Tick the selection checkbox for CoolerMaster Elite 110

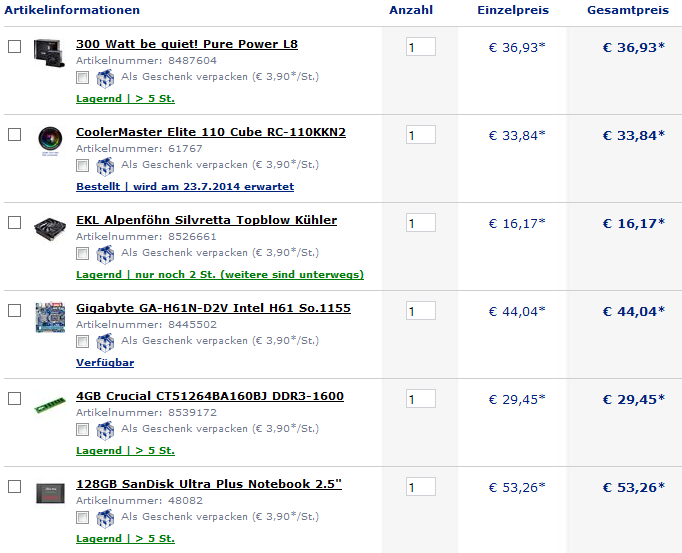[14, 134]
